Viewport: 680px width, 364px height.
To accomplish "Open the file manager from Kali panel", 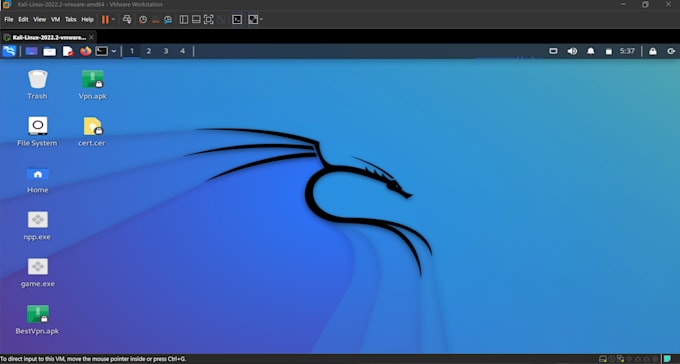I will coord(49,51).
